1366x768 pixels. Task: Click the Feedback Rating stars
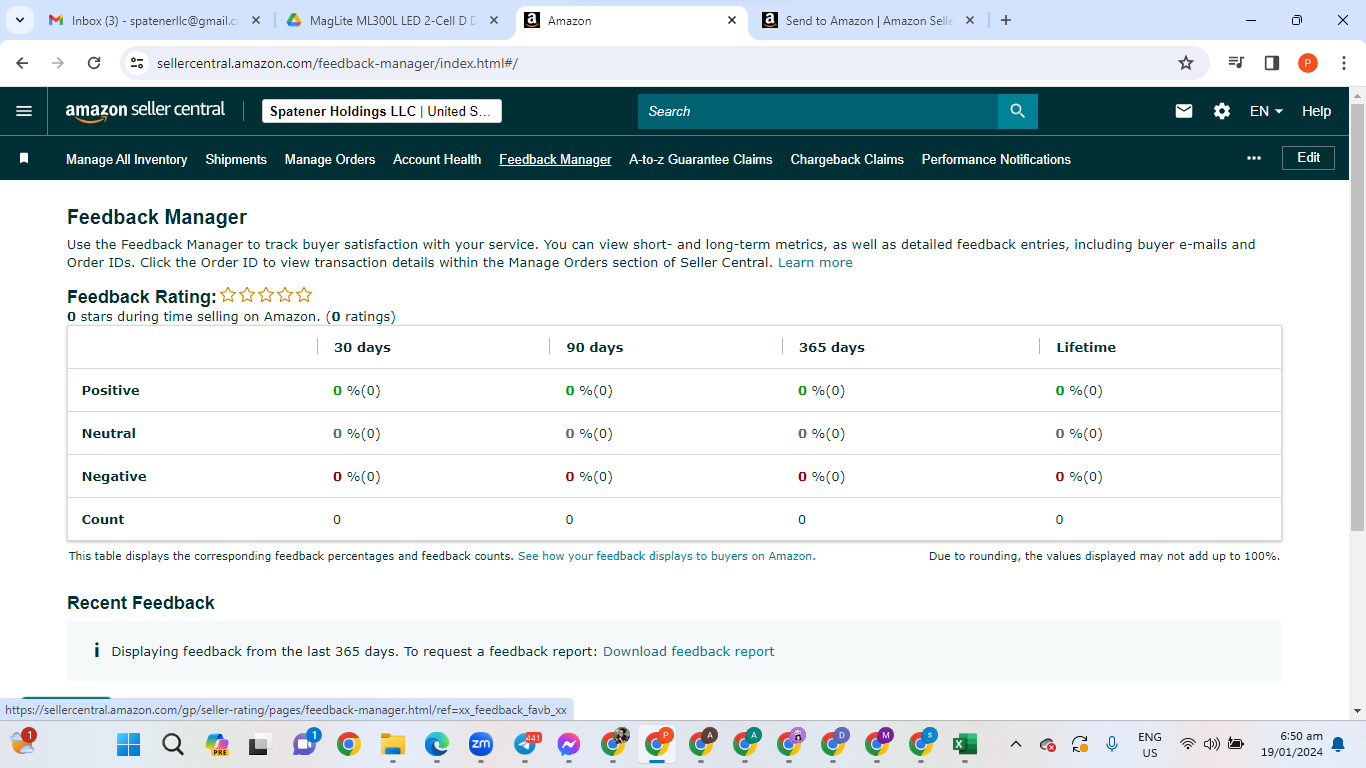coord(266,295)
